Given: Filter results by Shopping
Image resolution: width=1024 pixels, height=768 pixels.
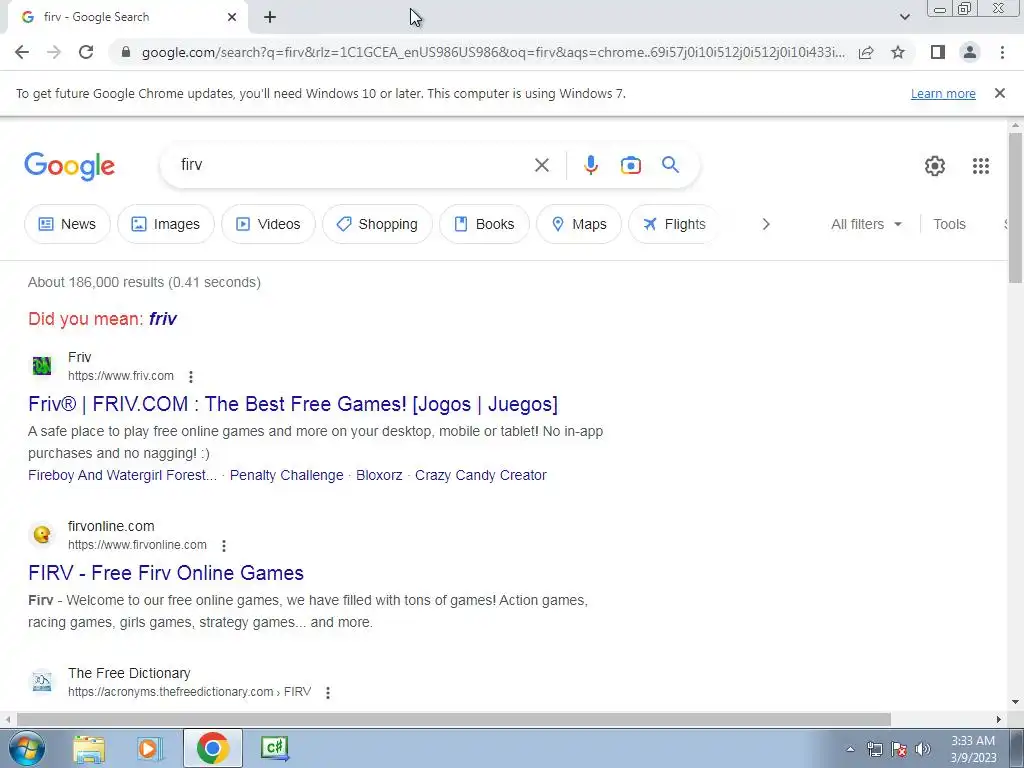Looking at the screenshot, I should pos(377,224).
